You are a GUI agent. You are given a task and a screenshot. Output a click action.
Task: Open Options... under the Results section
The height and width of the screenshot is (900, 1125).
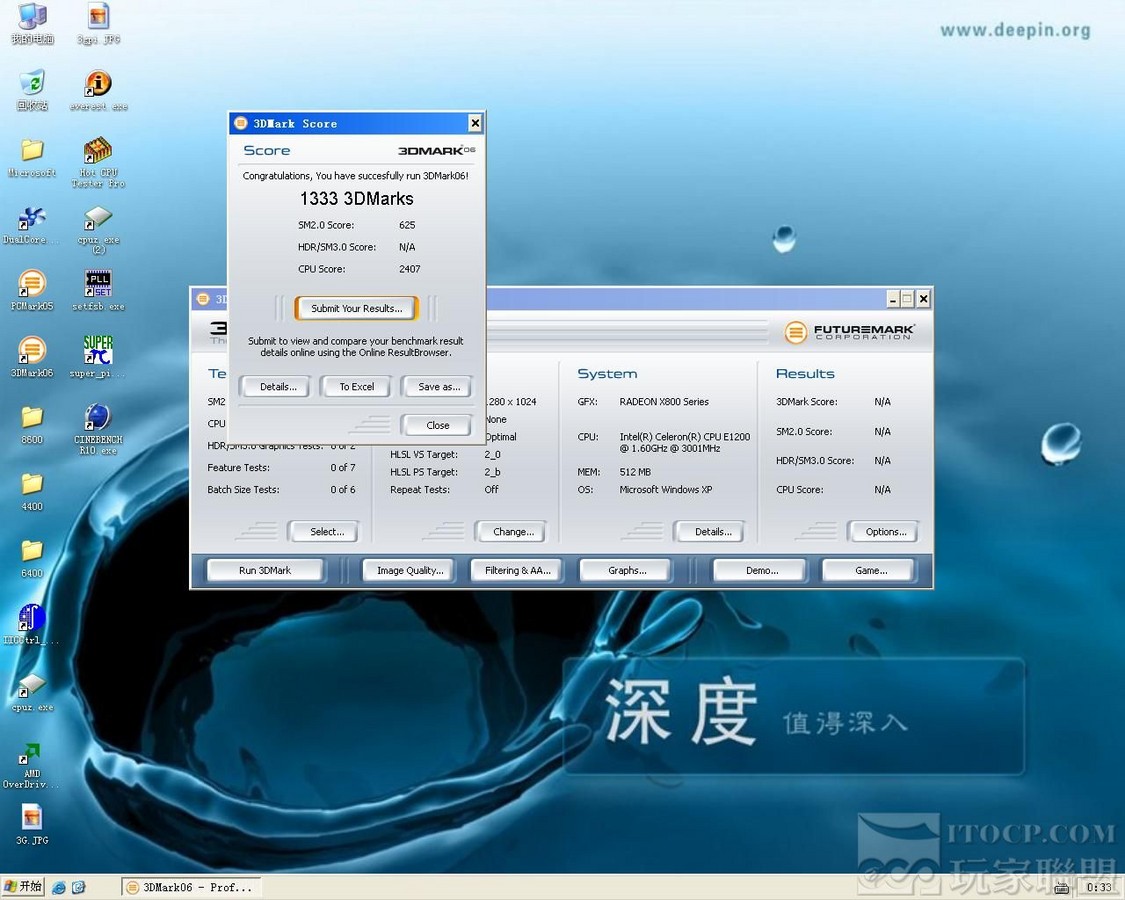[x=885, y=532]
